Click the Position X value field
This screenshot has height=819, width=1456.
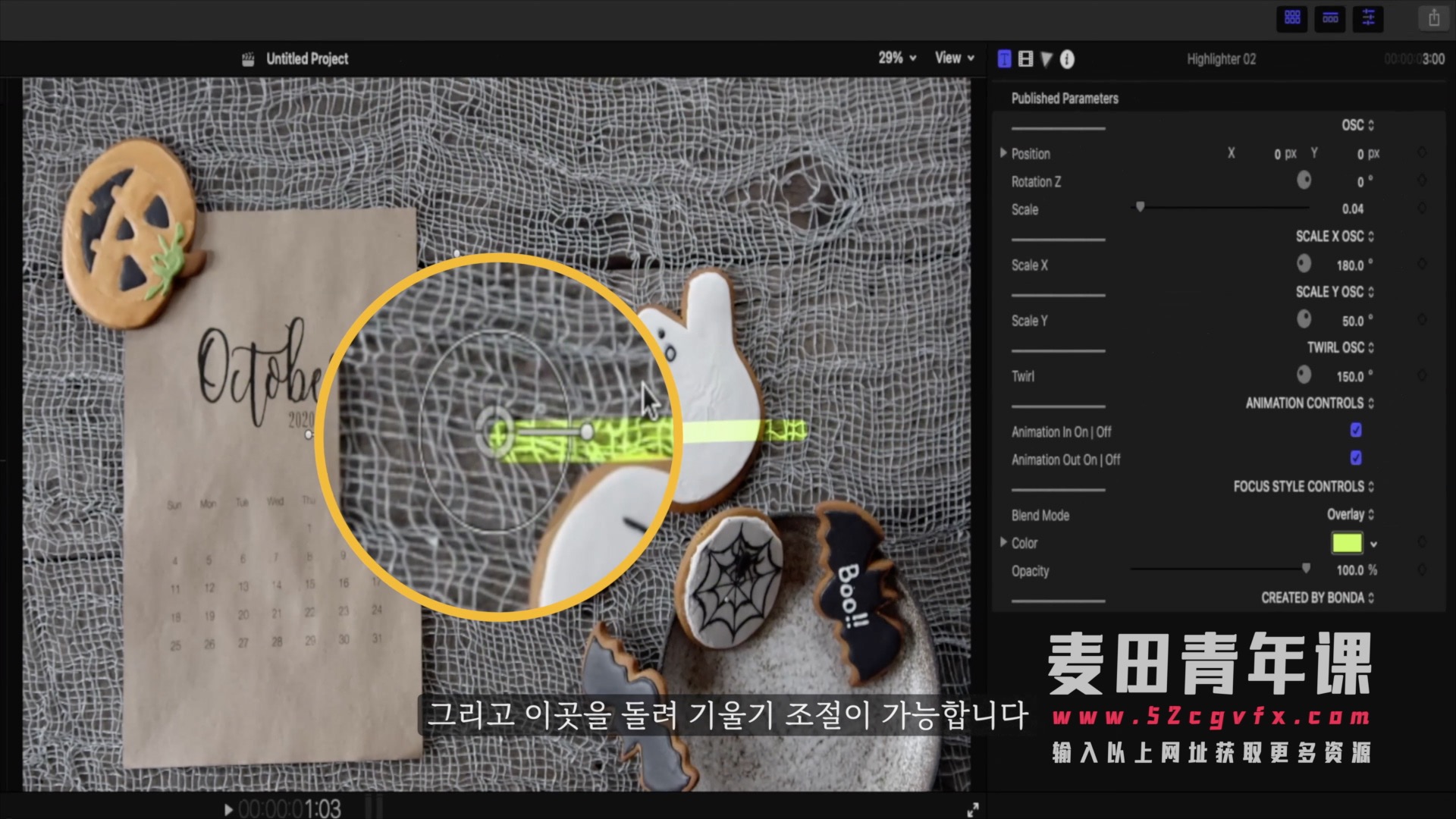pyautogui.click(x=1285, y=154)
